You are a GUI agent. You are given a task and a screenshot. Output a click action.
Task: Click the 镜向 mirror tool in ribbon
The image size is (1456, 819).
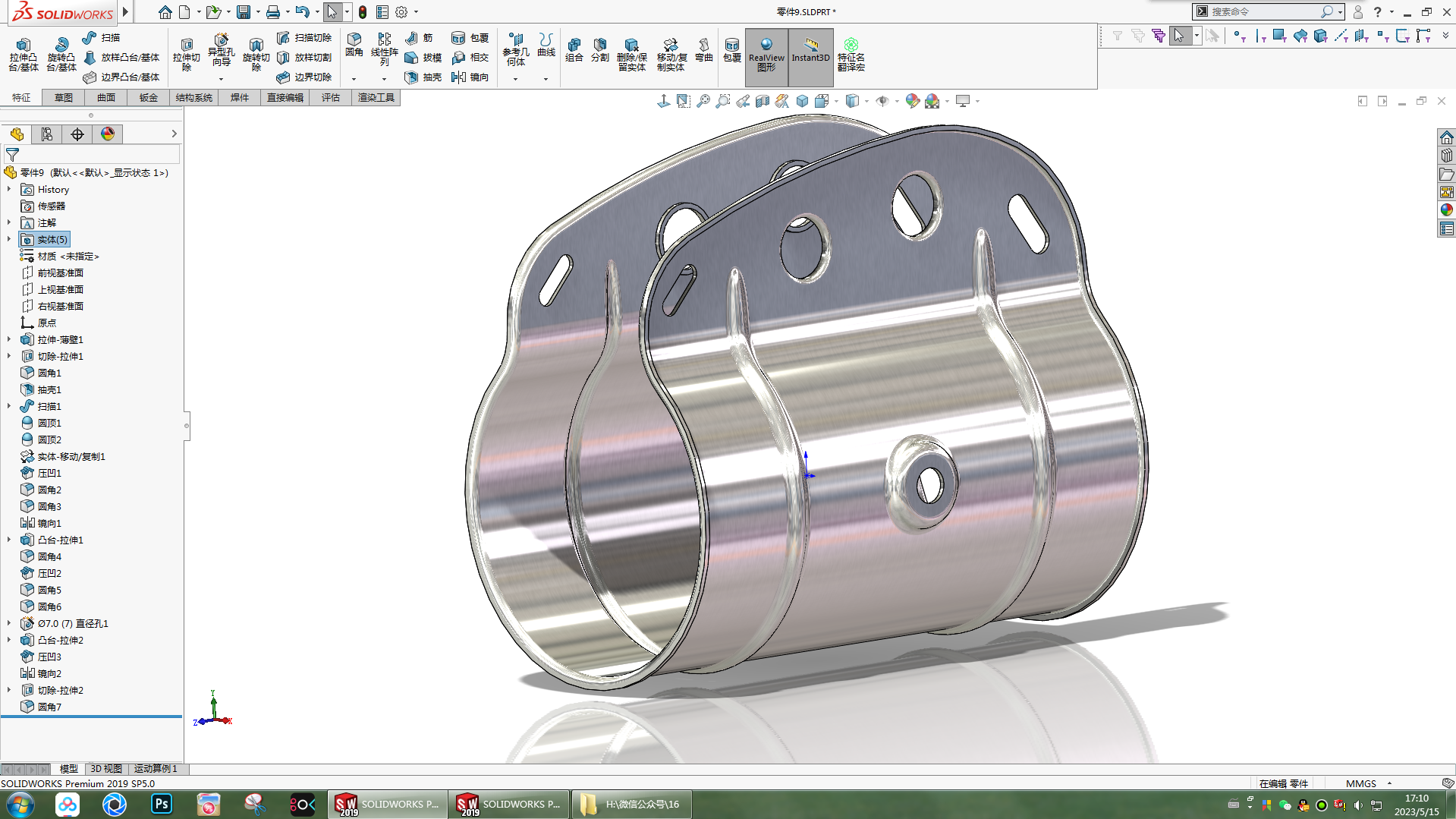(x=470, y=77)
